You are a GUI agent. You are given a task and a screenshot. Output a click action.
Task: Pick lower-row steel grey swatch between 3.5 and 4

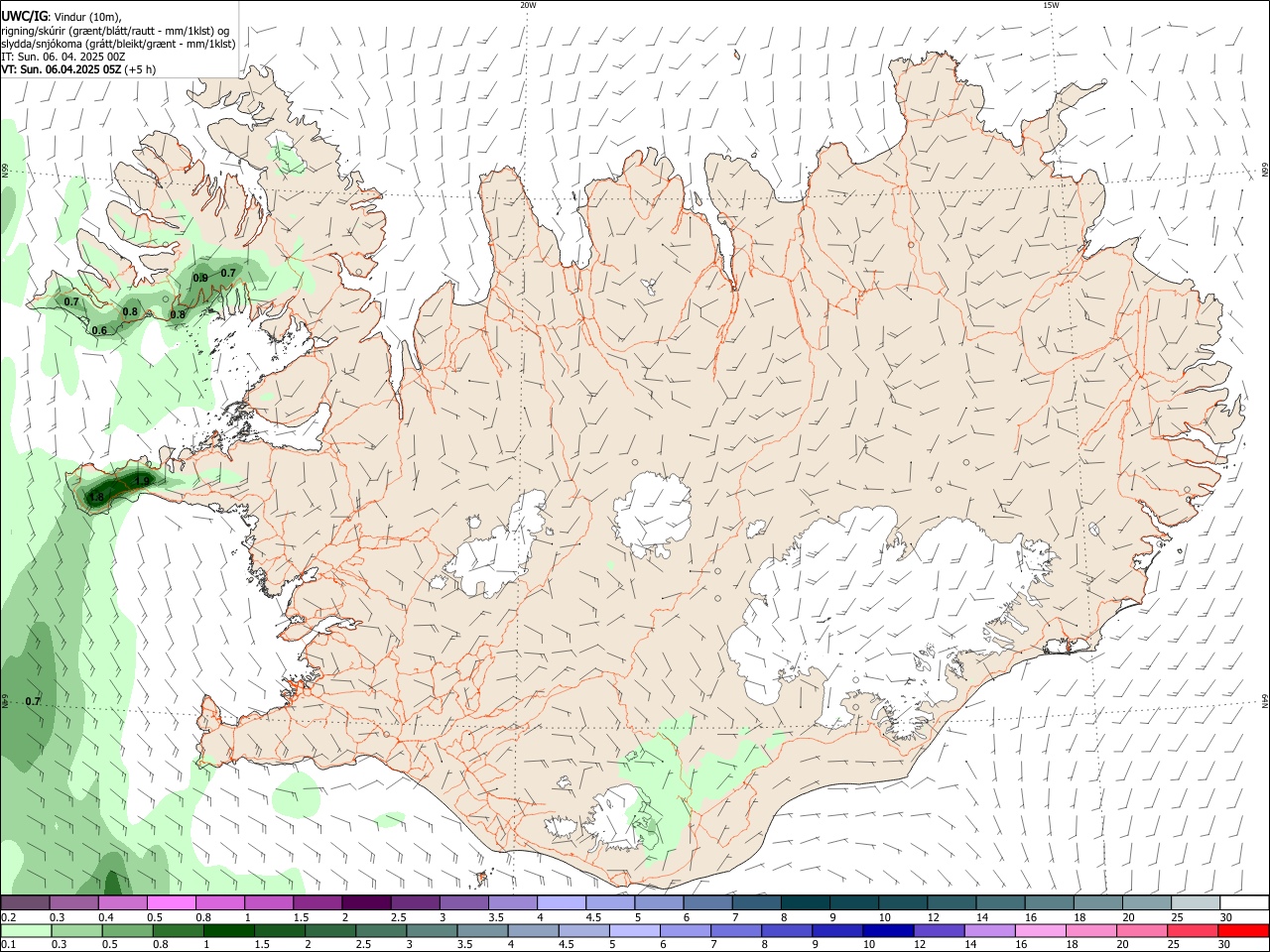481,930
